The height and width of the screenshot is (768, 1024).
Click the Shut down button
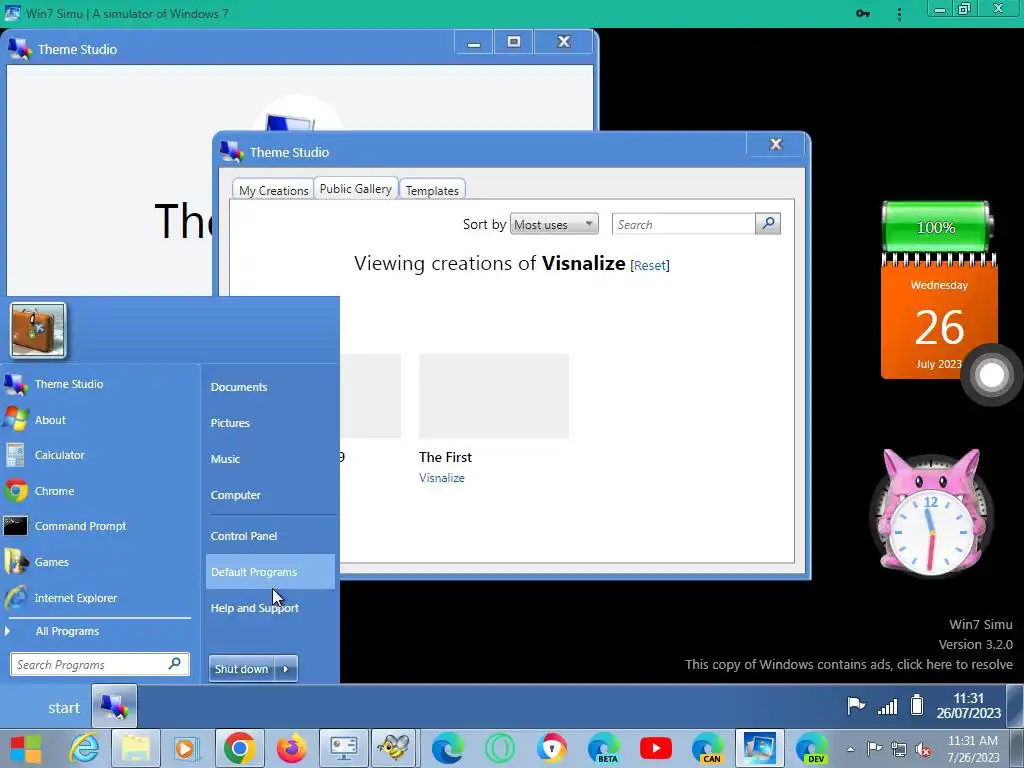pyautogui.click(x=242, y=669)
